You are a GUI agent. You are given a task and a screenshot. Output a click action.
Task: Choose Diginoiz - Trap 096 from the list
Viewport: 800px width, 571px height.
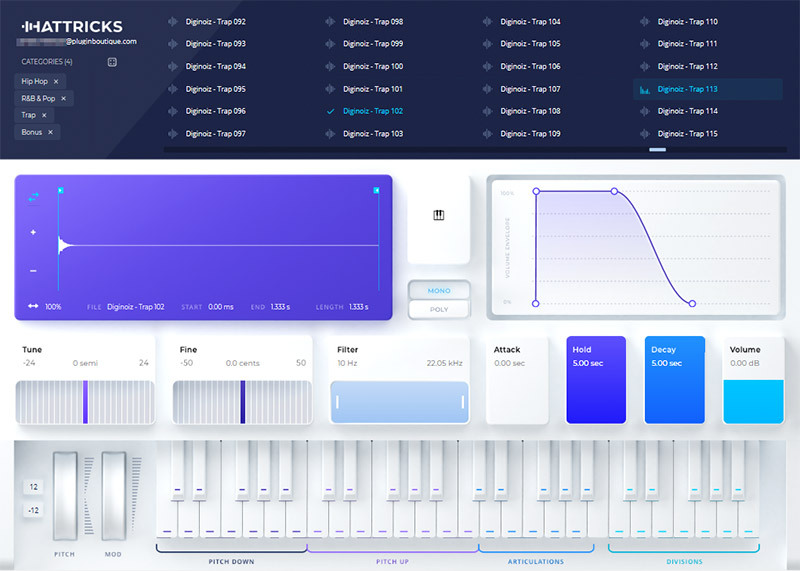[x=215, y=111]
